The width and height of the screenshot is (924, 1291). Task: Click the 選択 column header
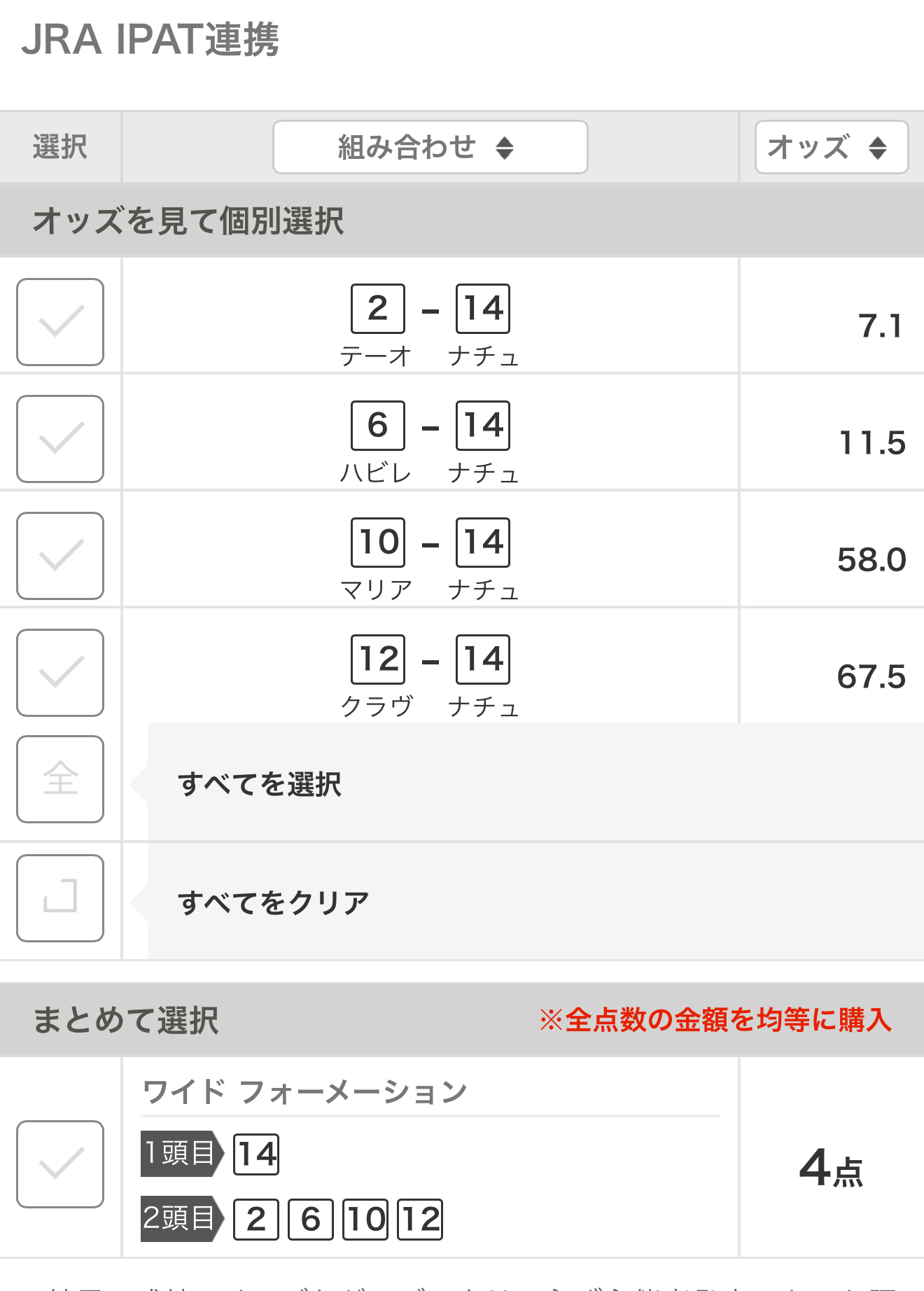60,147
